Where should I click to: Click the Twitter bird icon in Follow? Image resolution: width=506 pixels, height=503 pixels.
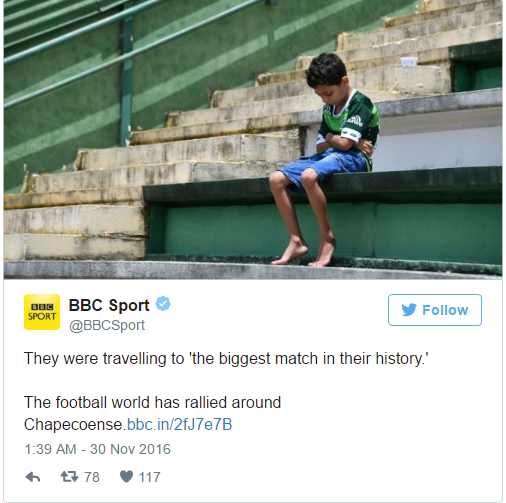(x=409, y=310)
